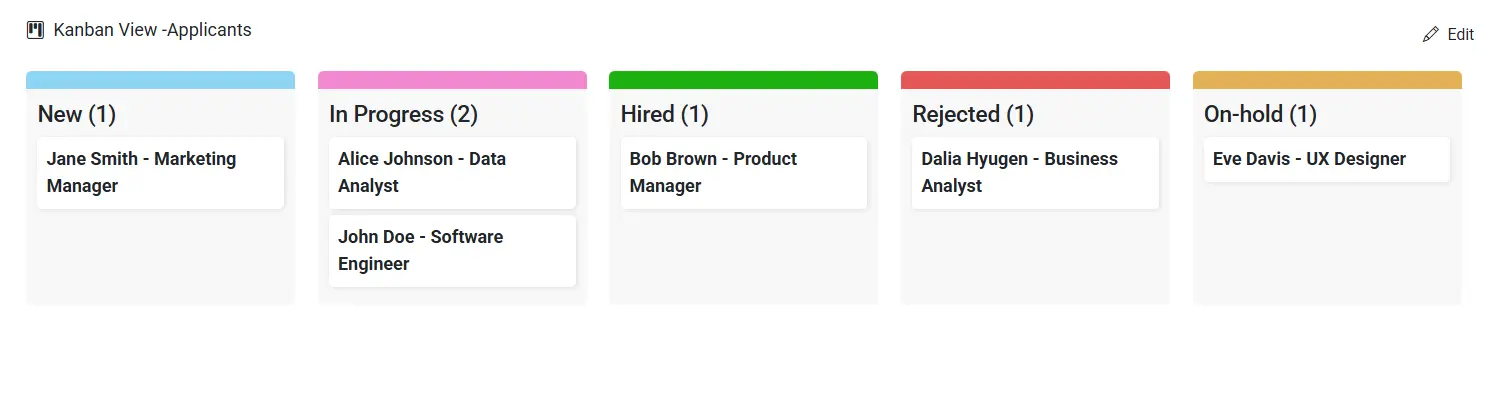This screenshot has height=402, width=1502.
Task: Click the Rejected (1) column header
Action: pyautogui.click(x=973, y=114)
